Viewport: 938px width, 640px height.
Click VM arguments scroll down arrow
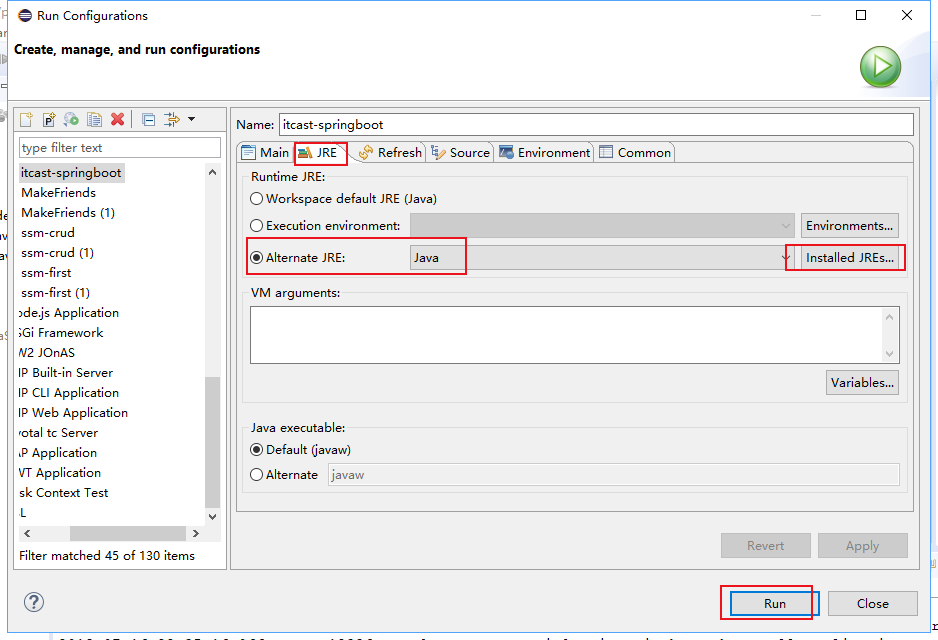[890, 353]
